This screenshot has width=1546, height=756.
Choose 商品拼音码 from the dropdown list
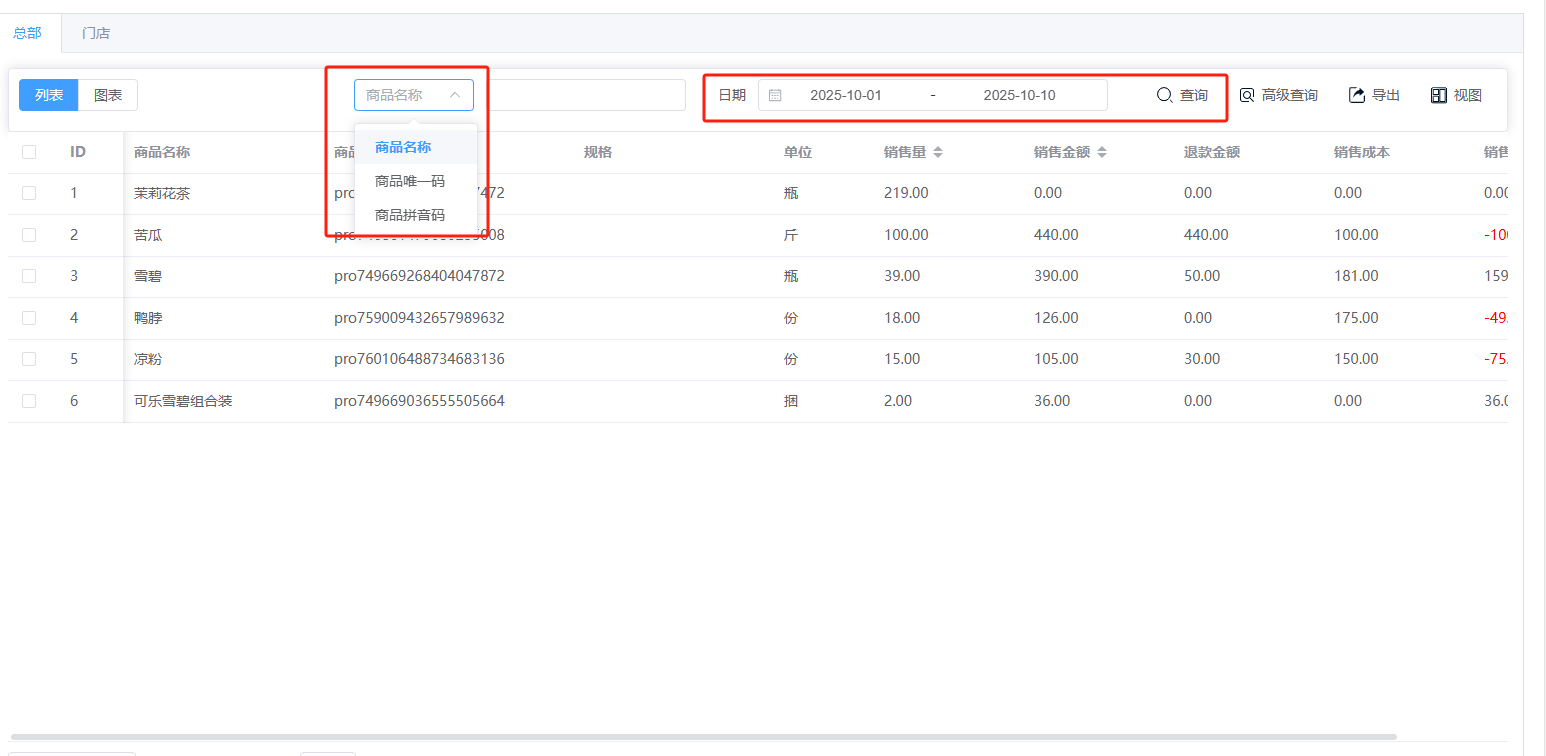[409, 215]
